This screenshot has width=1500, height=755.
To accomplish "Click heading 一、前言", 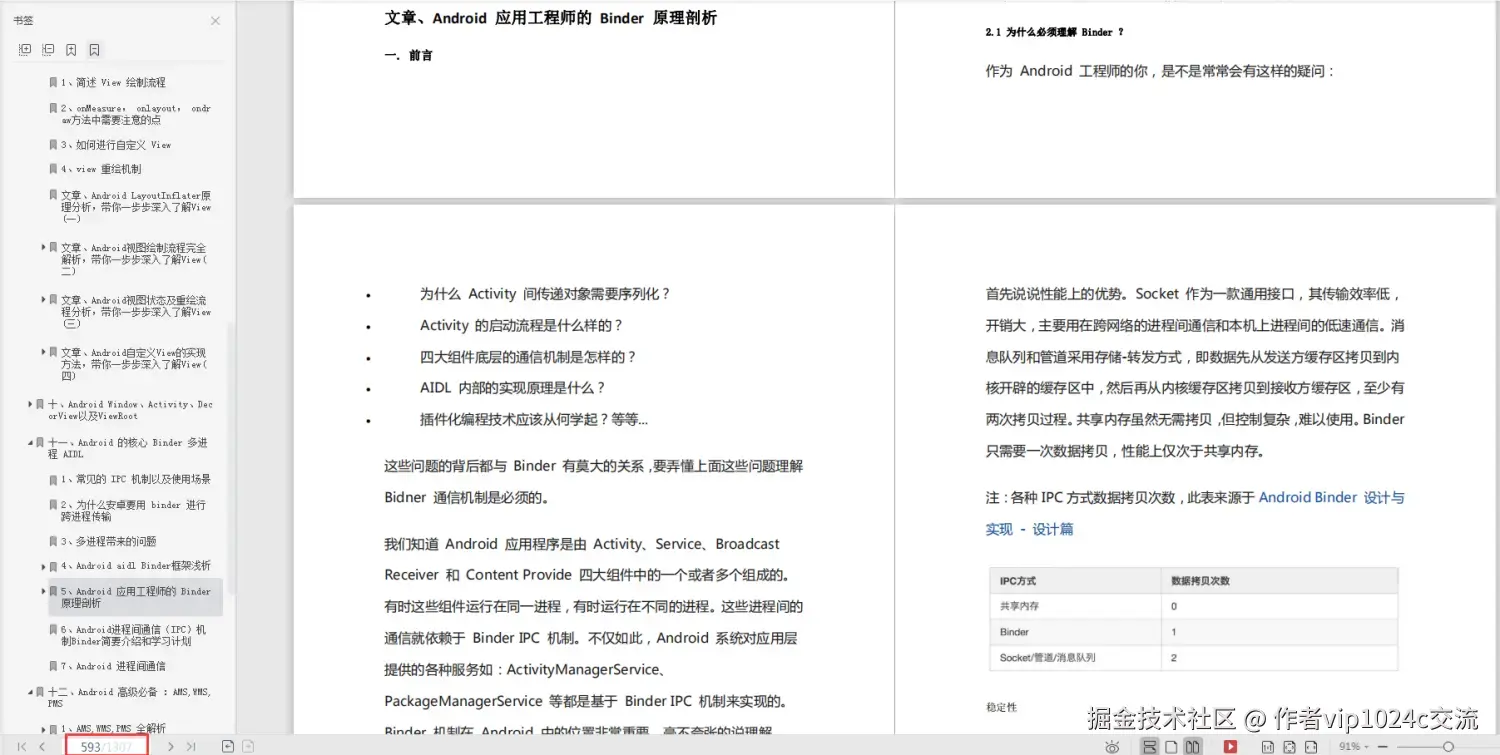I will 409,56.
